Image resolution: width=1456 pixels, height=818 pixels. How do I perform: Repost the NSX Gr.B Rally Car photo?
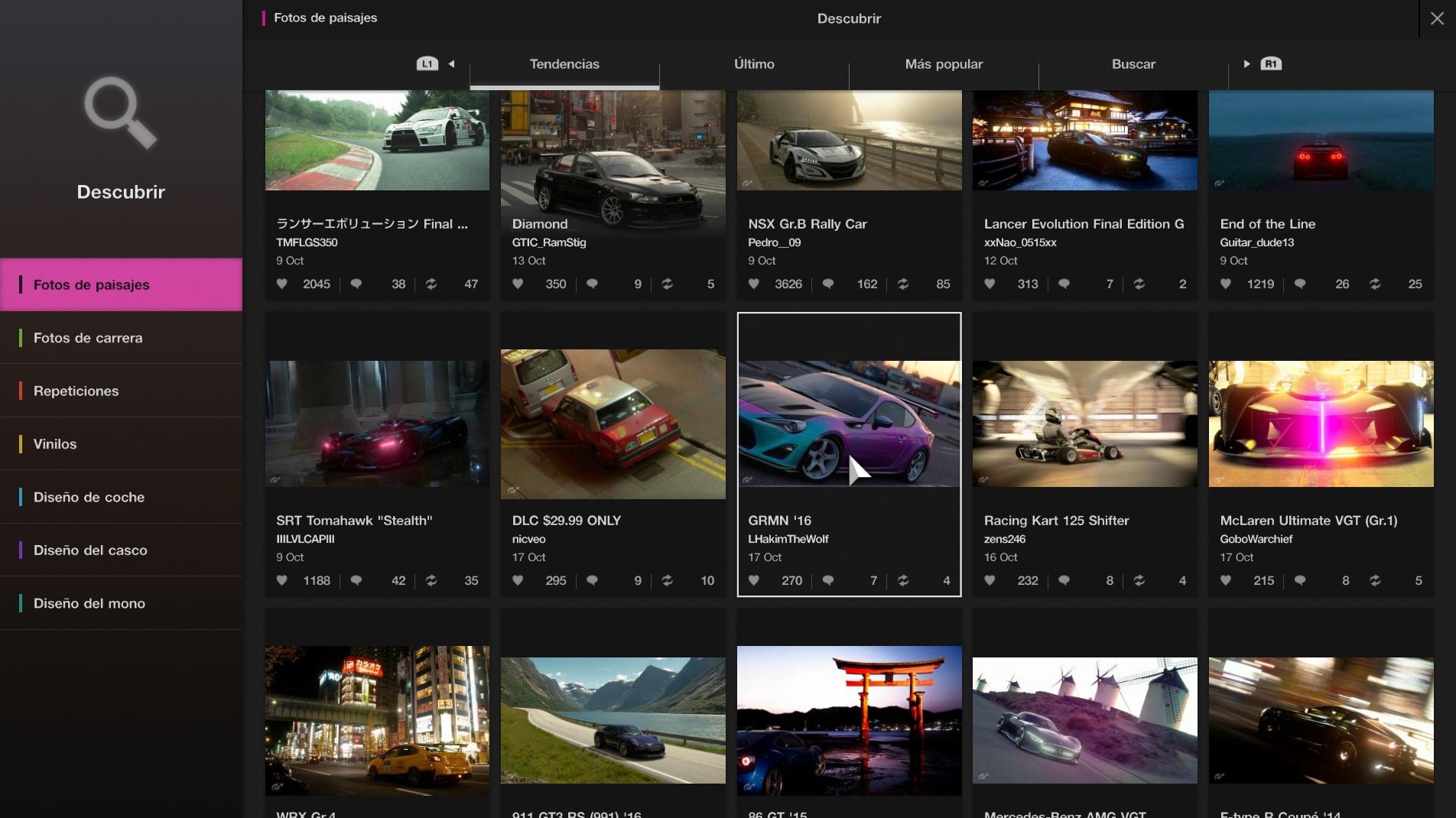coord(903,284)
